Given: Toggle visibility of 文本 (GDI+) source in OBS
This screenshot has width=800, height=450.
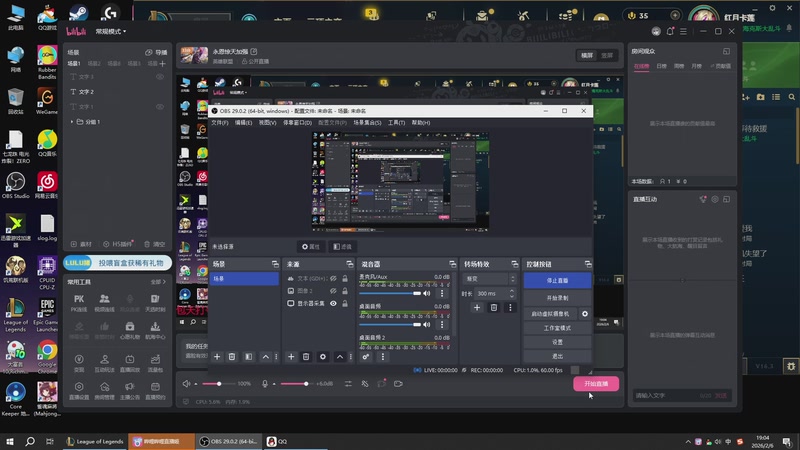Looking at the screenshot, I should click(333, 279).
